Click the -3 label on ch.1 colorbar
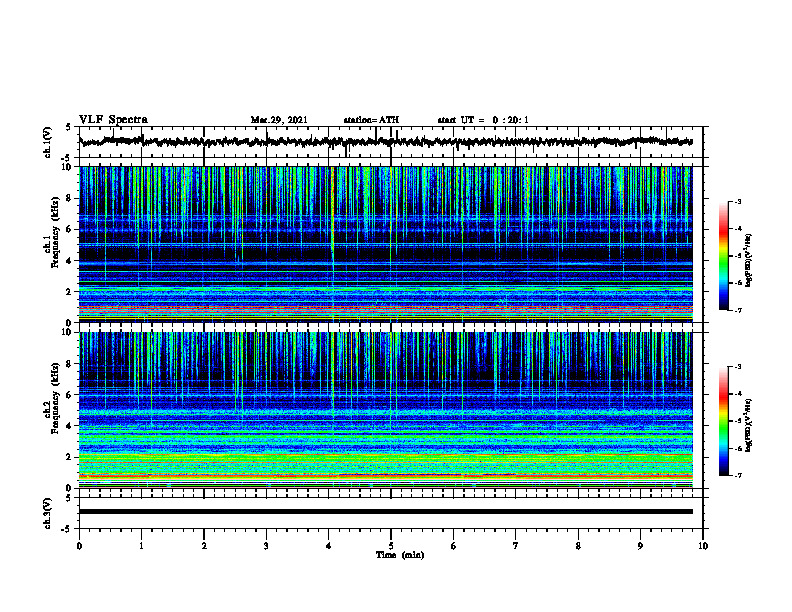792x612 pixels. point(738,201)
